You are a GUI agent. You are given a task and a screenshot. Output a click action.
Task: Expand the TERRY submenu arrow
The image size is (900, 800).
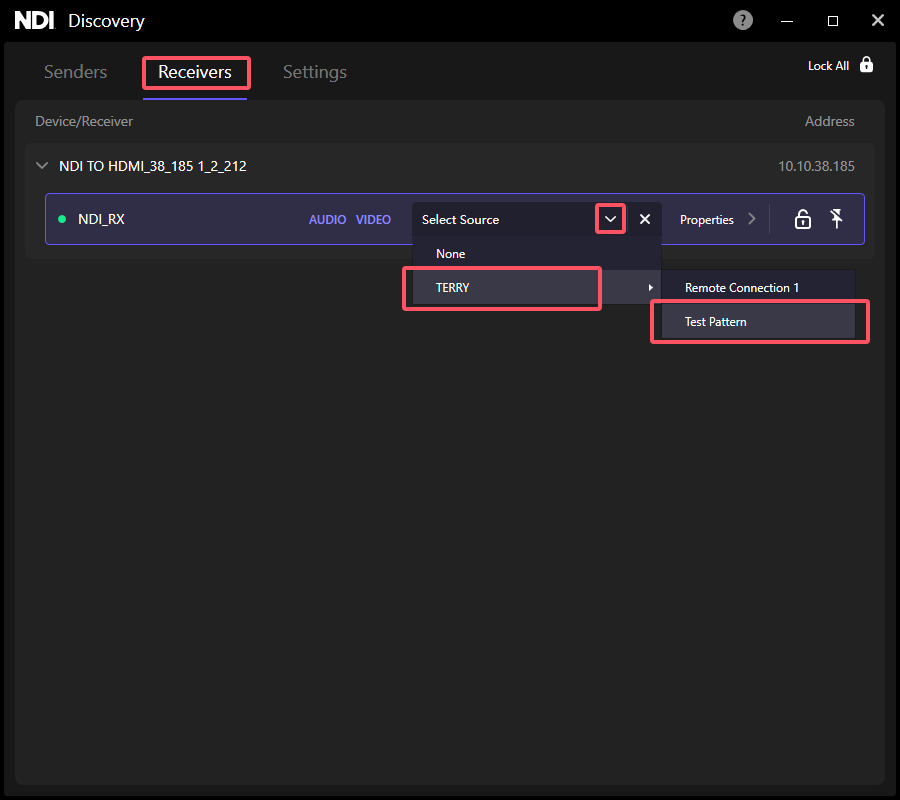pos(651,288)
